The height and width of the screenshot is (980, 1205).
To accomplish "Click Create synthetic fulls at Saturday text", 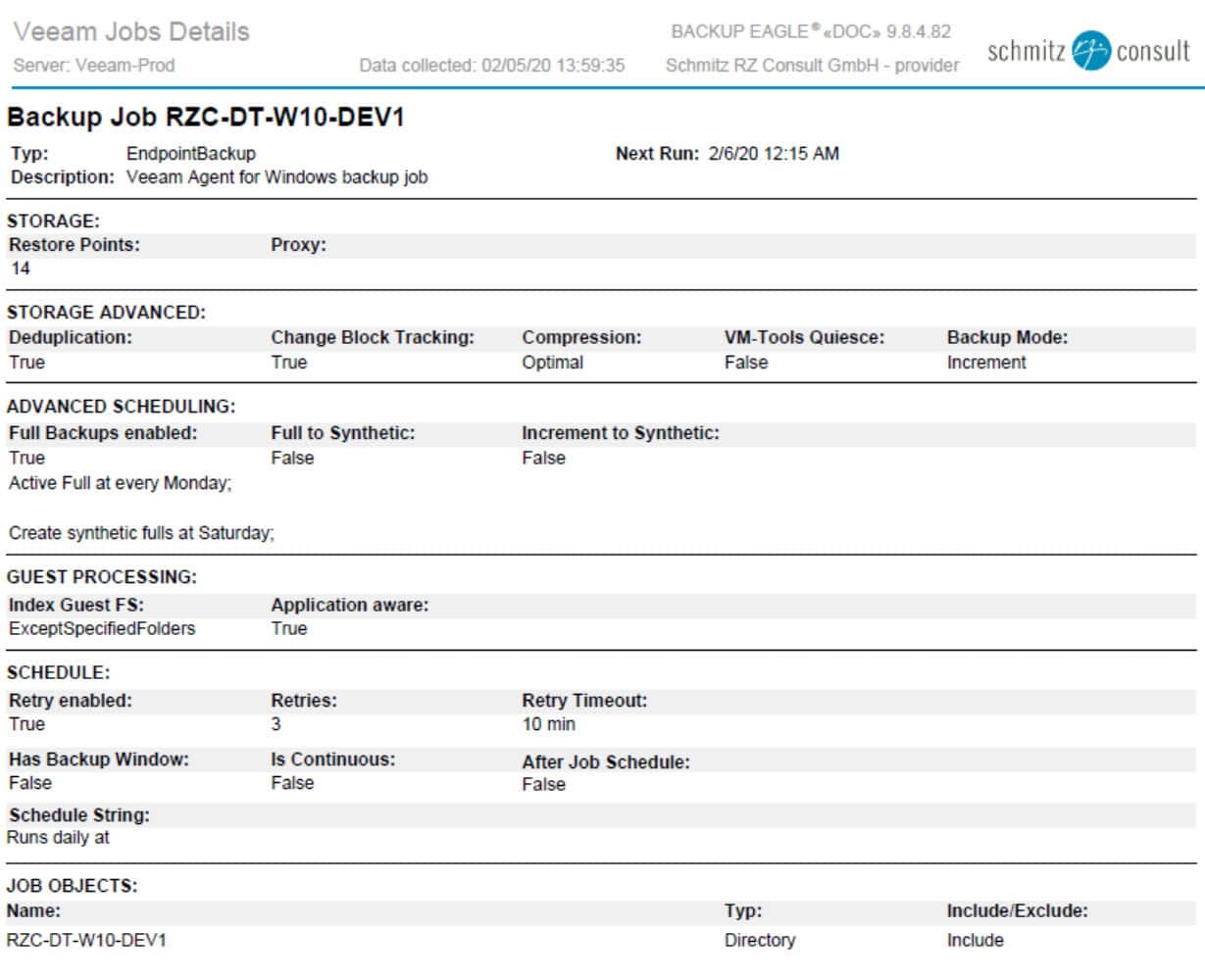I will [141, 534].
